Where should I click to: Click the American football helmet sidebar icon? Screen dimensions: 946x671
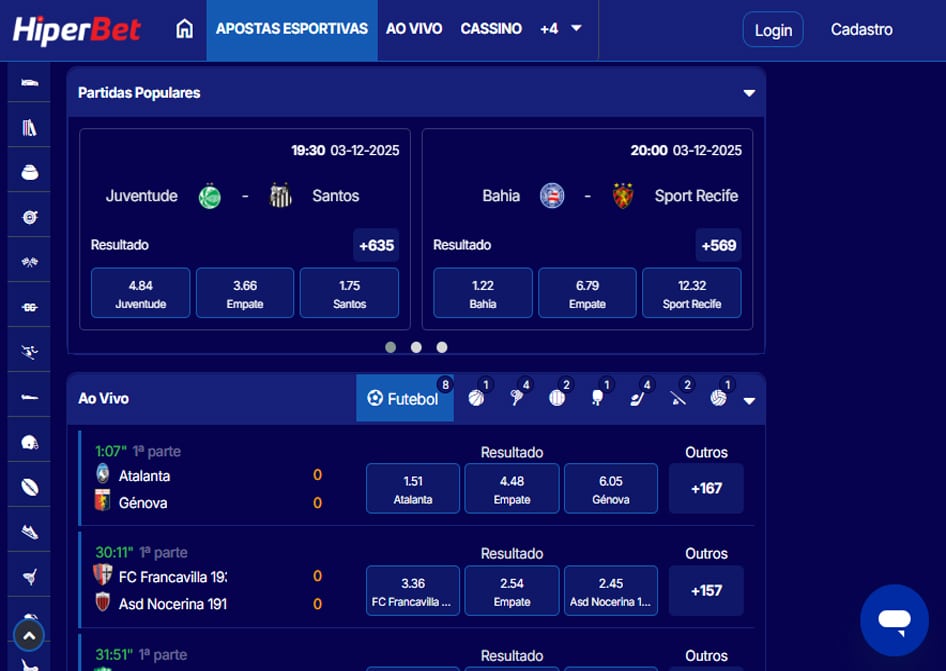click(x=28, y=440)
